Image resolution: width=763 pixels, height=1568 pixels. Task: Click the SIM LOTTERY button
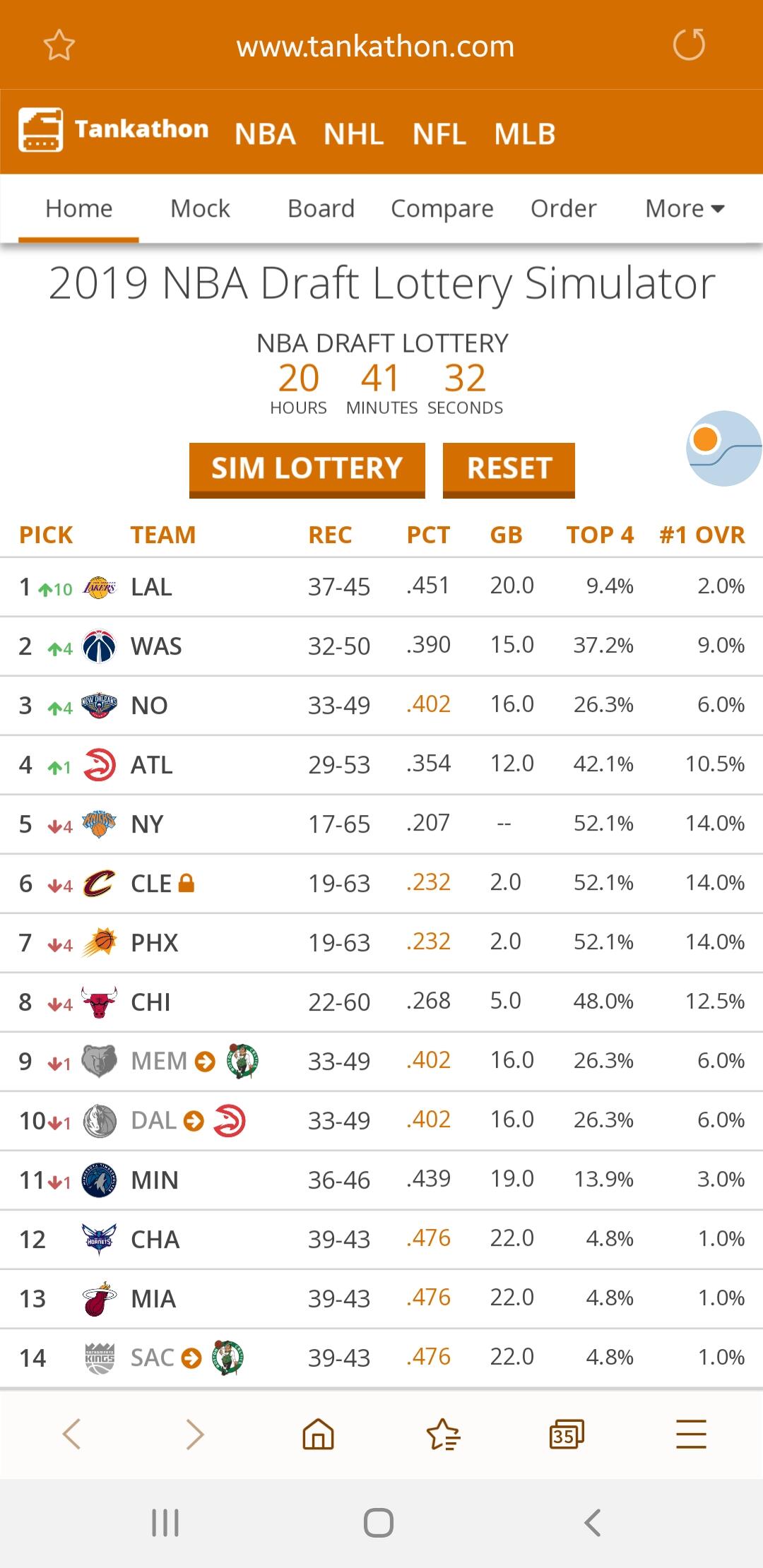click(x=307, y=469)
